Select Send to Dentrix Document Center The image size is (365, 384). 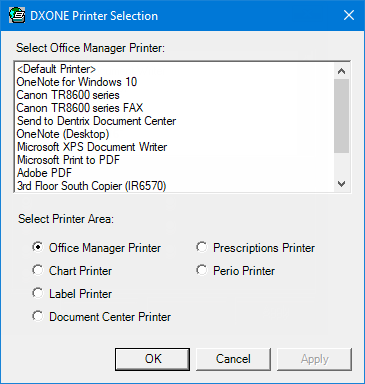pos(175,121)
